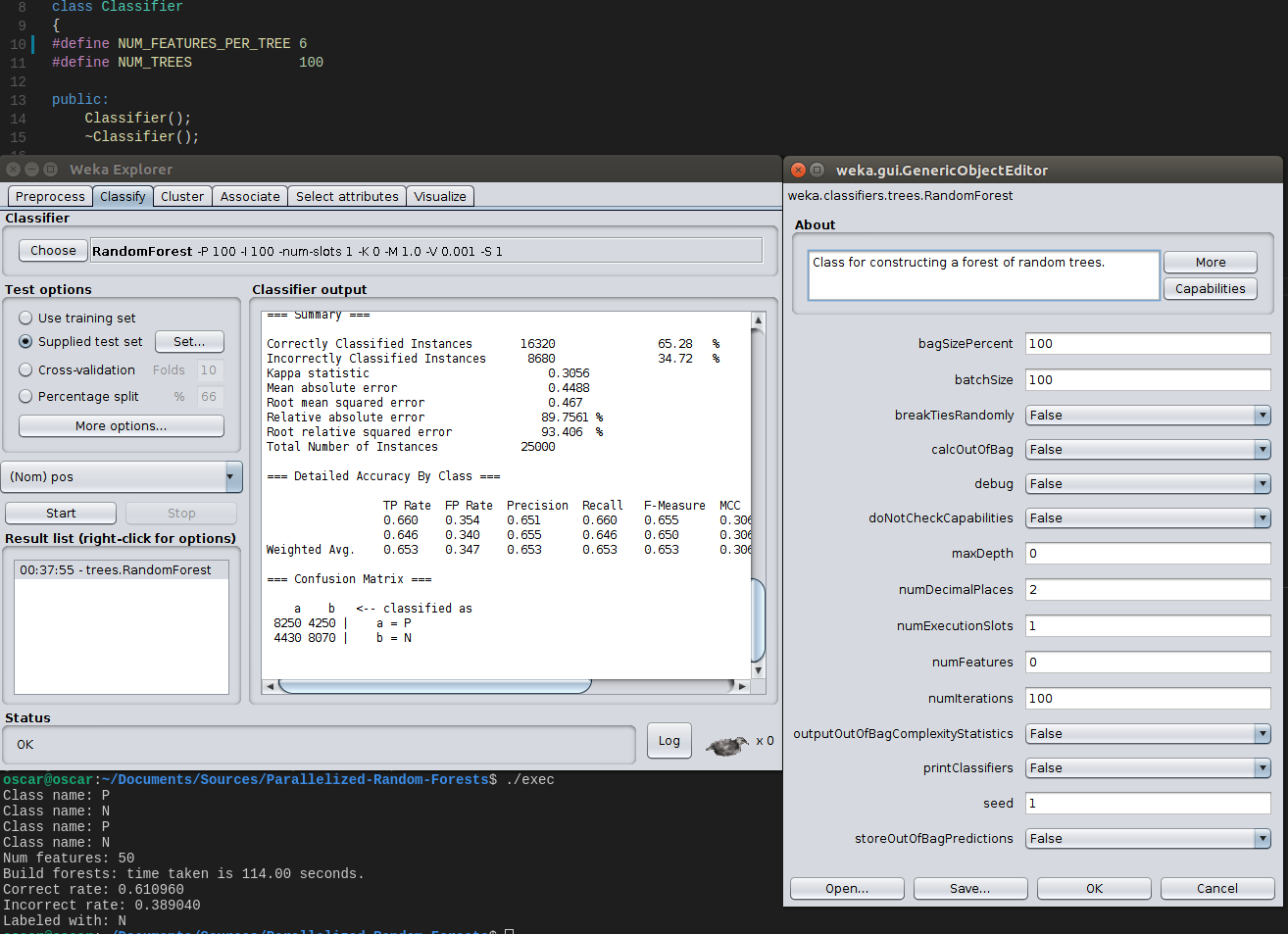
Task: Click the batchSize input field
Action: point(1148,379)
